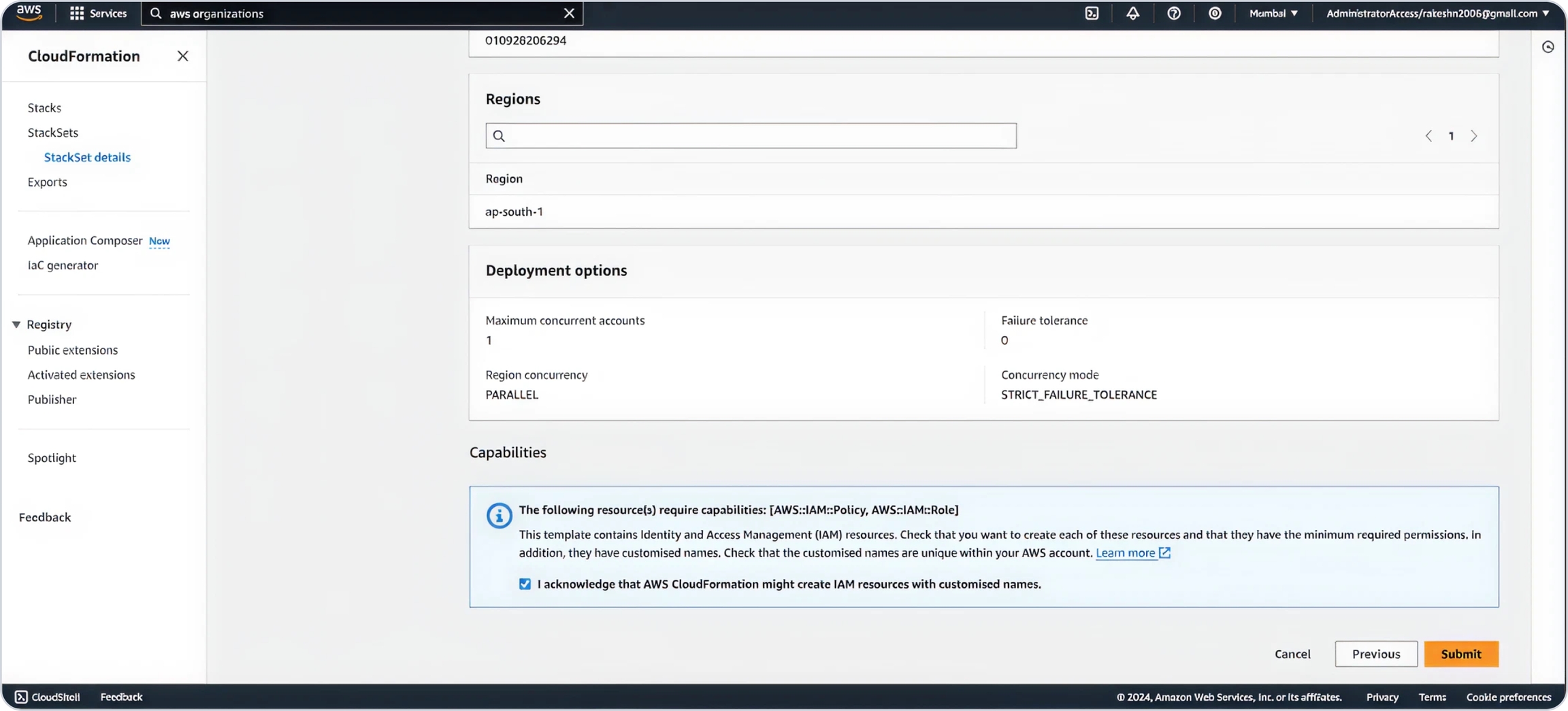Open the settings icon in top bar
Screen dimensions: 1568x711
pos(1214,14)
